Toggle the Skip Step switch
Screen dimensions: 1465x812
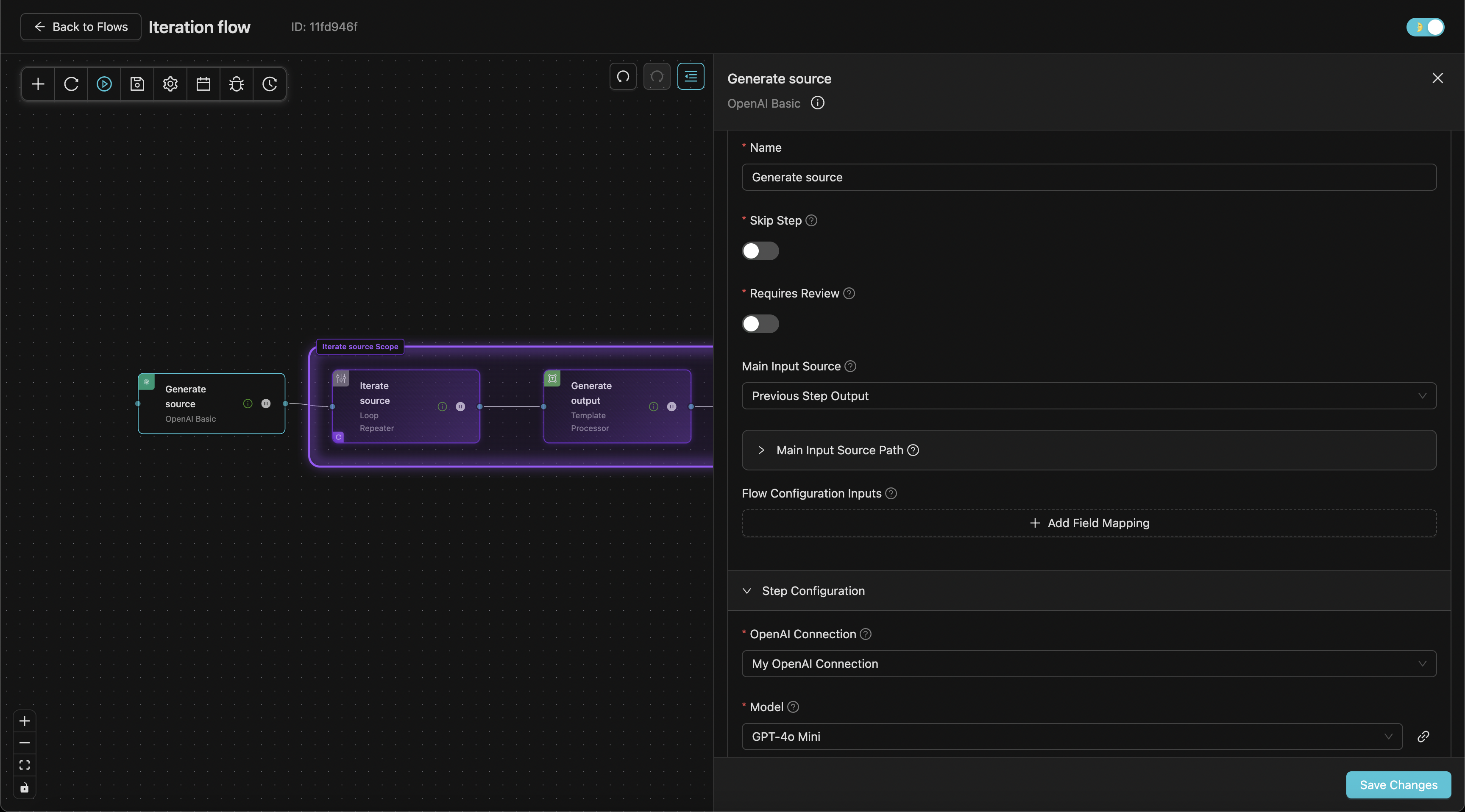pyautogui.click(x=760, y=251)
